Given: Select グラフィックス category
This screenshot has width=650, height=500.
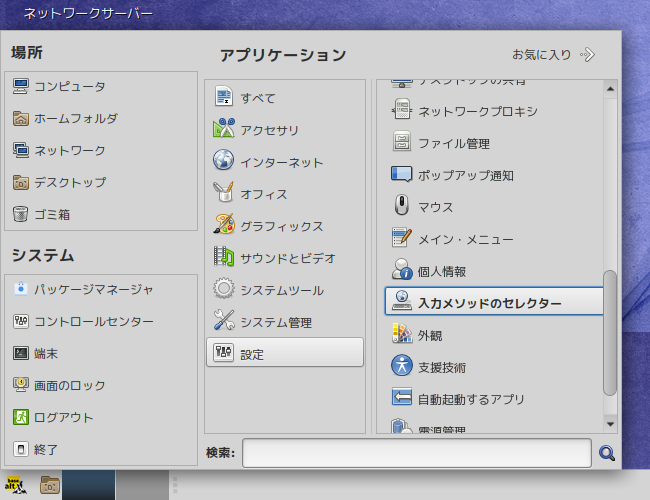Looking at the screenshot, I should (285, 226).
